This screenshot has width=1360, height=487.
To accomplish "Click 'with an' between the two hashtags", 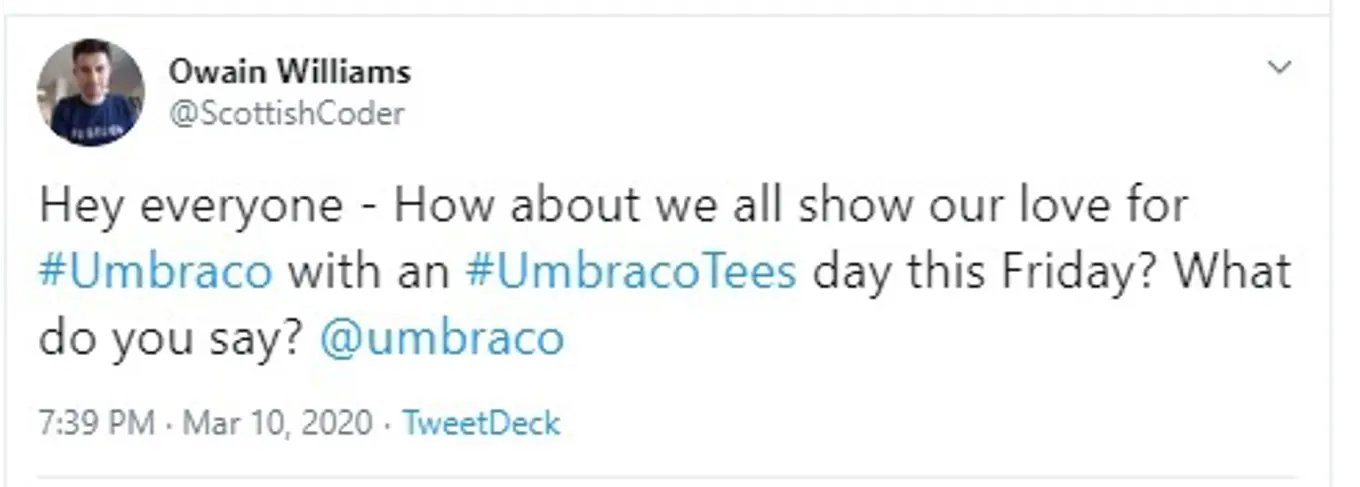I will tap(369, 272).
